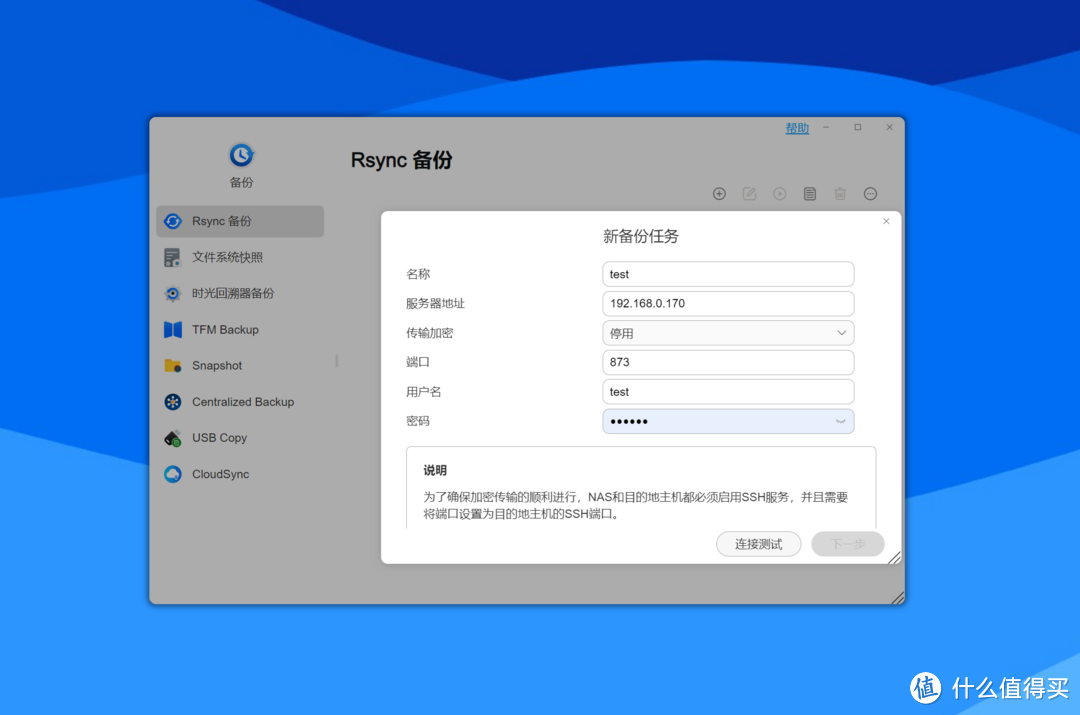This screenshot has height=715, width=1080.
Task: Click the add new backup task icon
Action: point(719,194)
